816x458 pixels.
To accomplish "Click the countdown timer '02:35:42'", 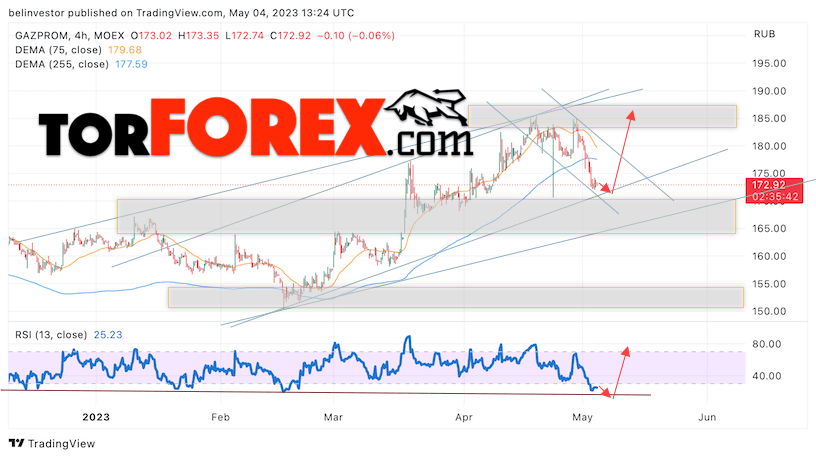I will tap(774, 197).
